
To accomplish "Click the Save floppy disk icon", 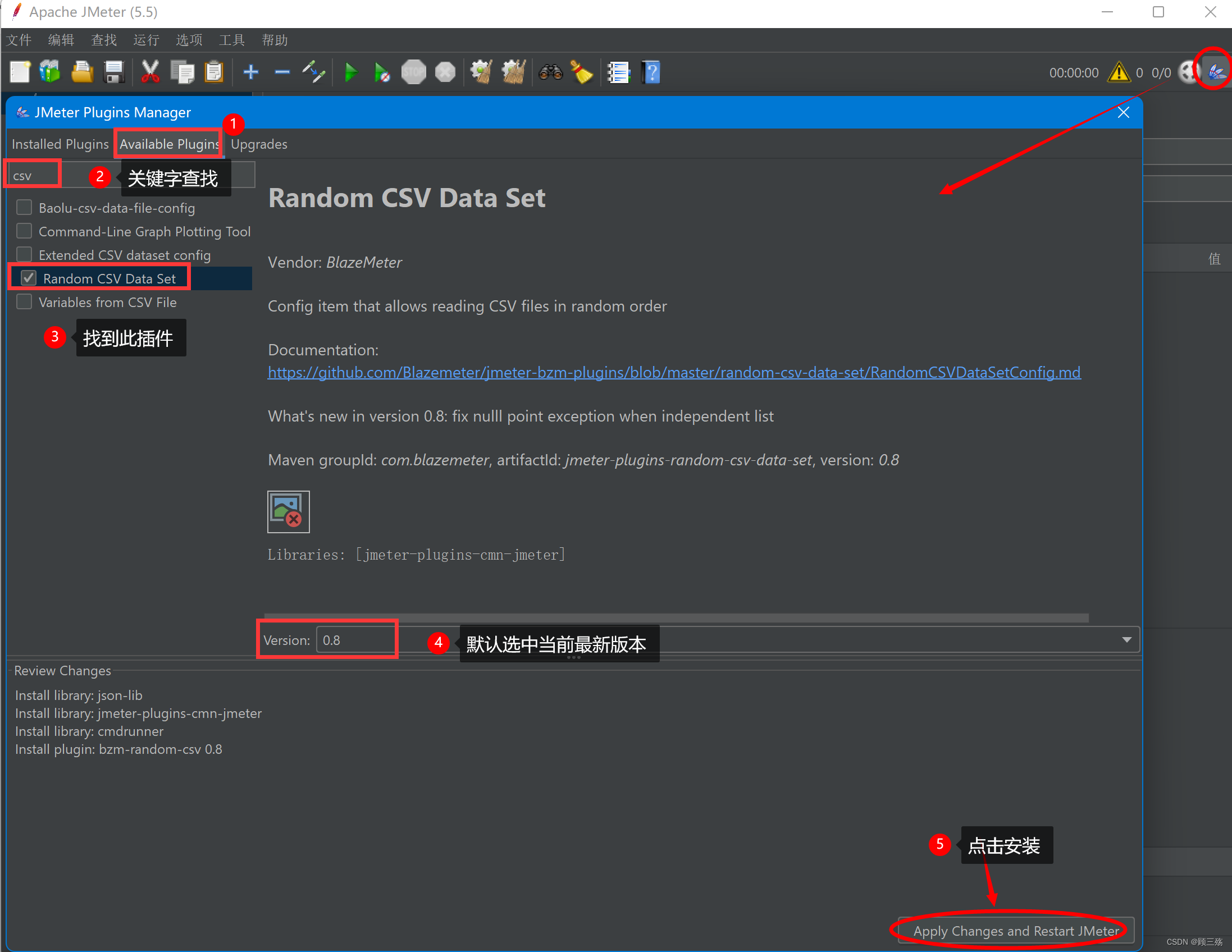I will click(x=113, y=72).
